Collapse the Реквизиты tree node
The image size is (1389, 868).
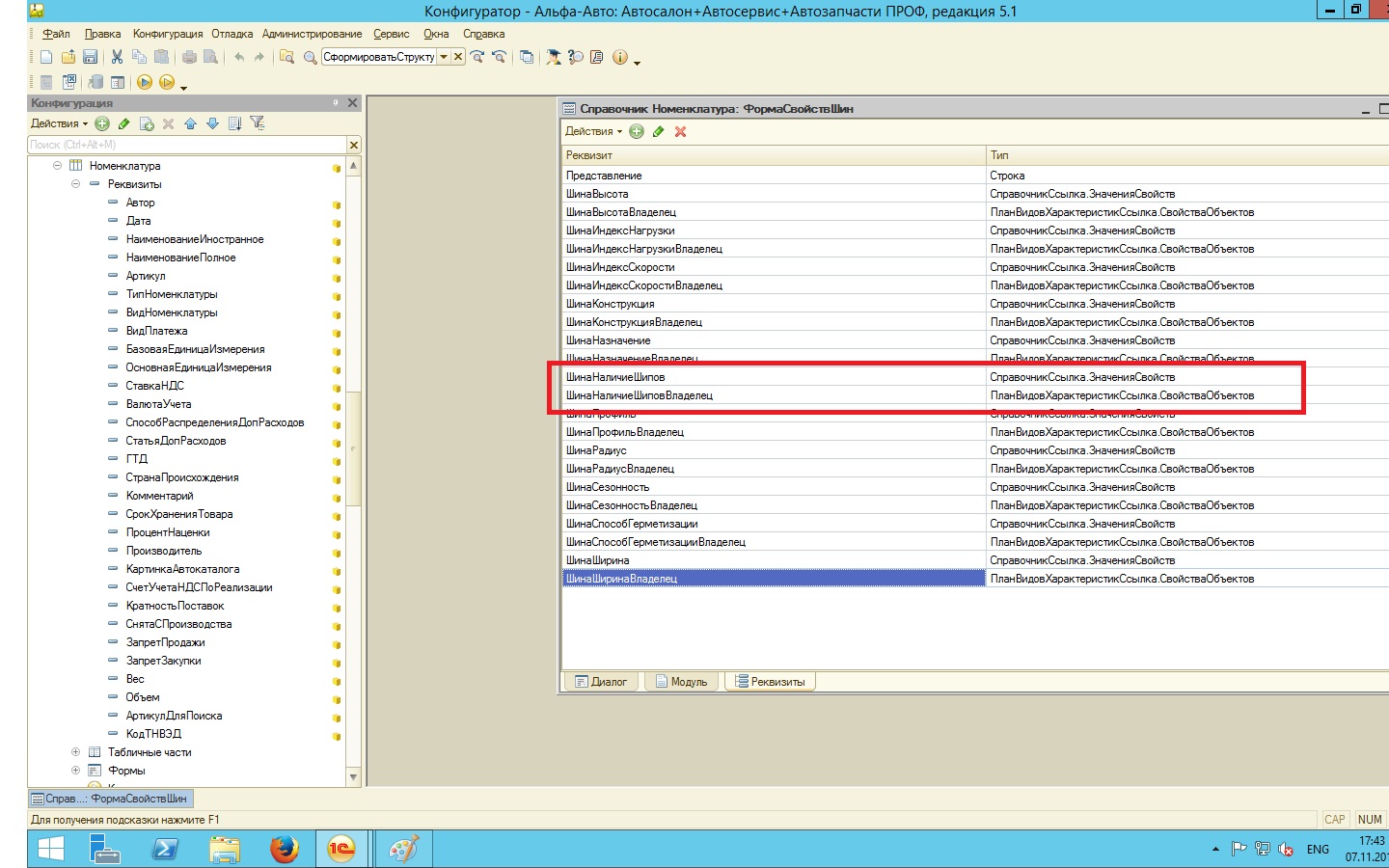point(75,184)
